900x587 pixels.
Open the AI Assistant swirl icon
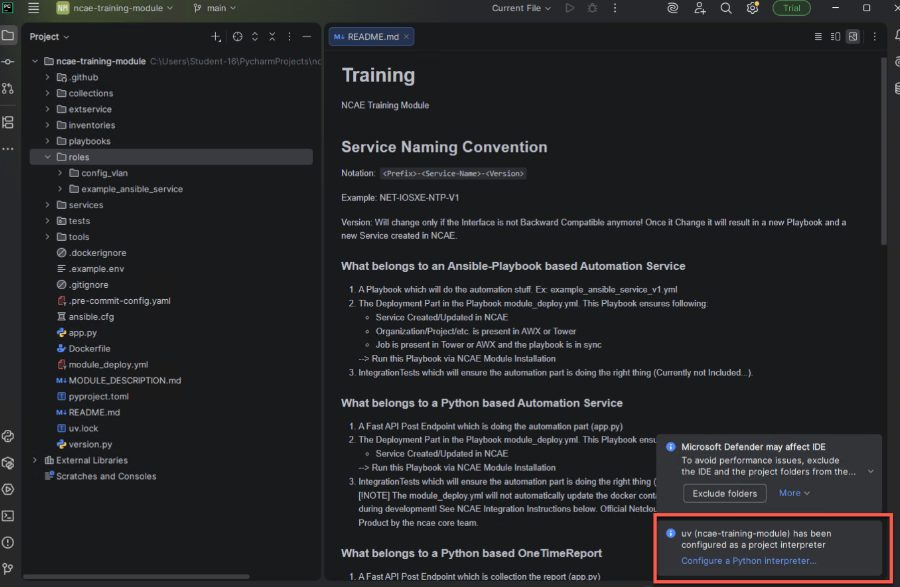click(x=673, y=8)
